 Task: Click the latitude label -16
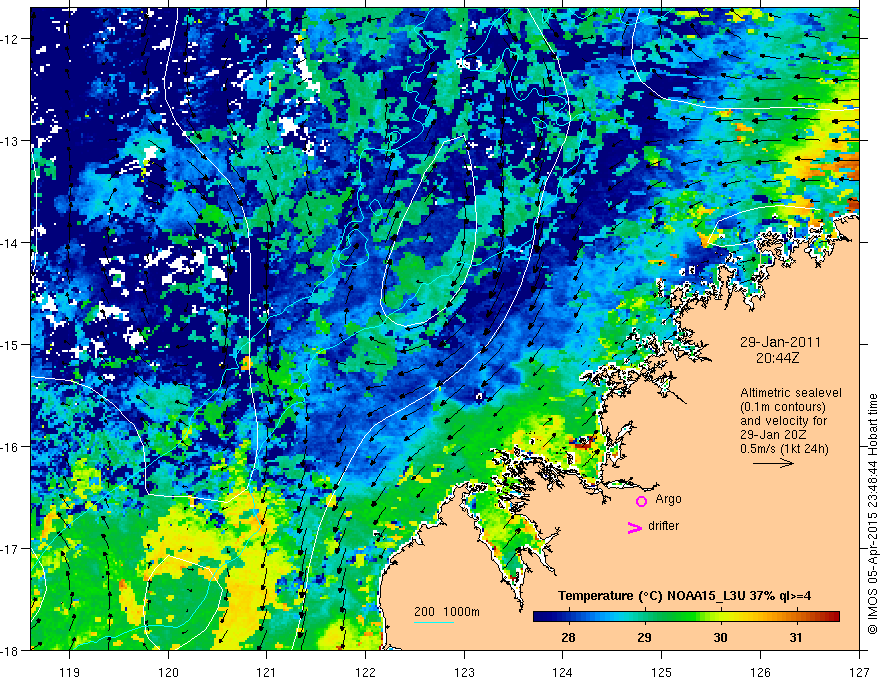[11, 447]
